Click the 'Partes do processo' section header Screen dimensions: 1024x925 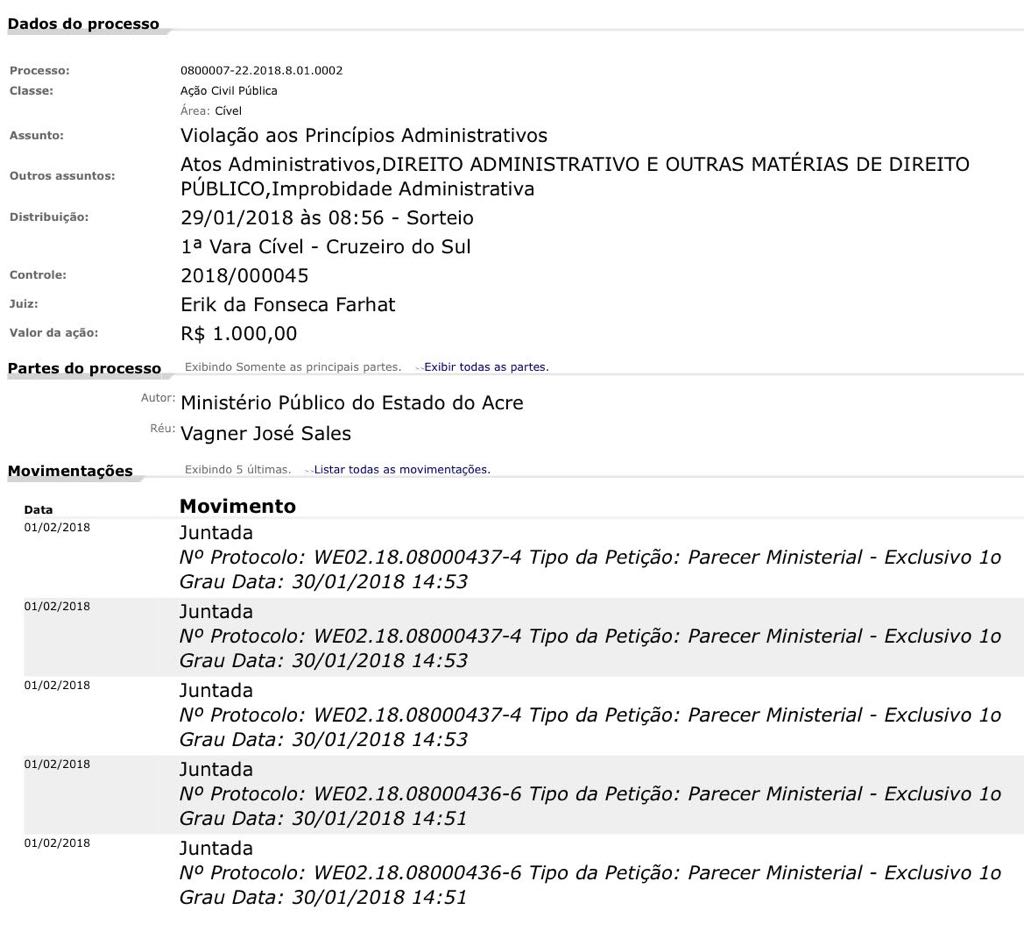[x=84, y=368]
